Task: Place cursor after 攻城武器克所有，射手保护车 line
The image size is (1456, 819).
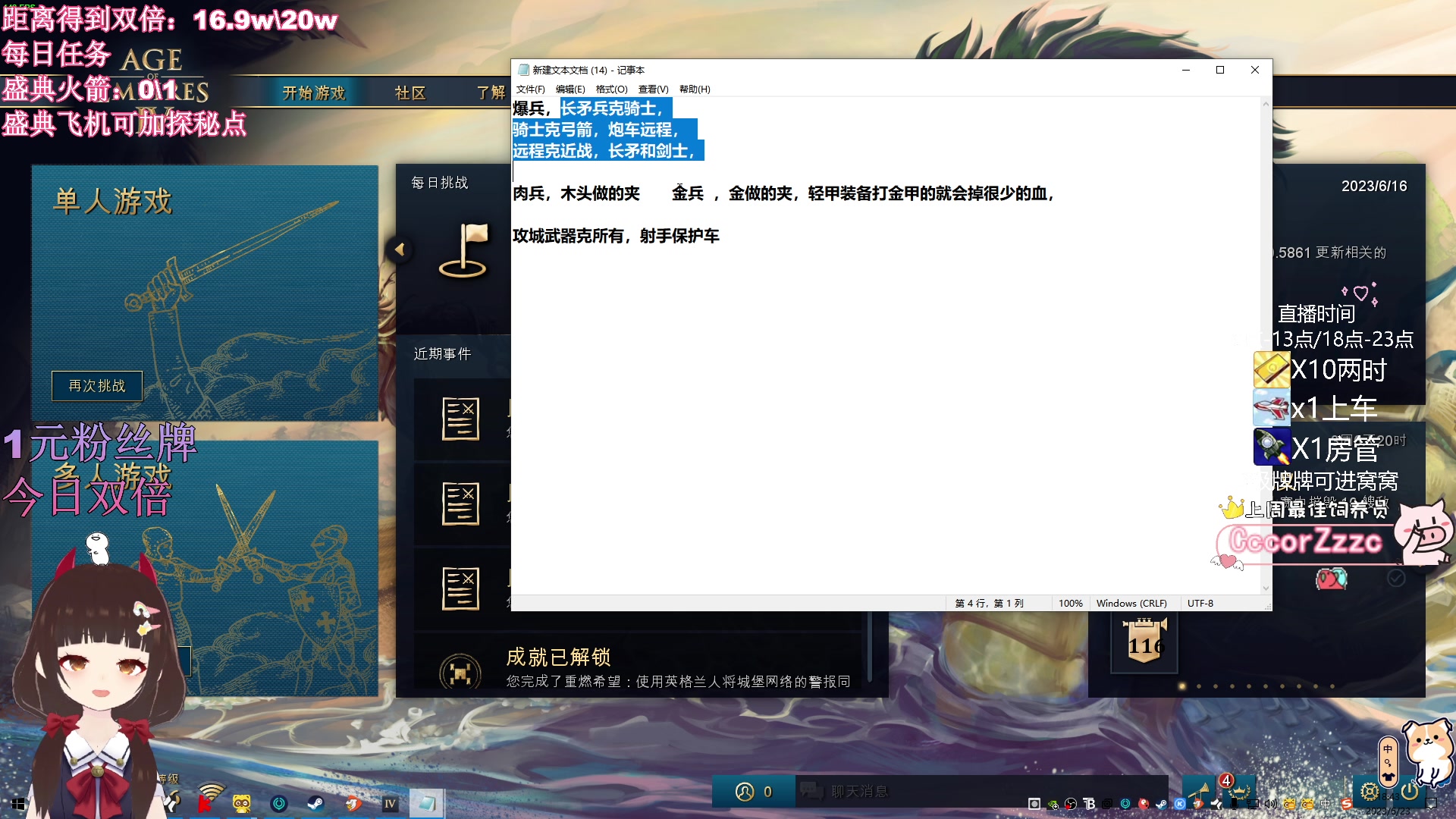Action: [720, 236]
